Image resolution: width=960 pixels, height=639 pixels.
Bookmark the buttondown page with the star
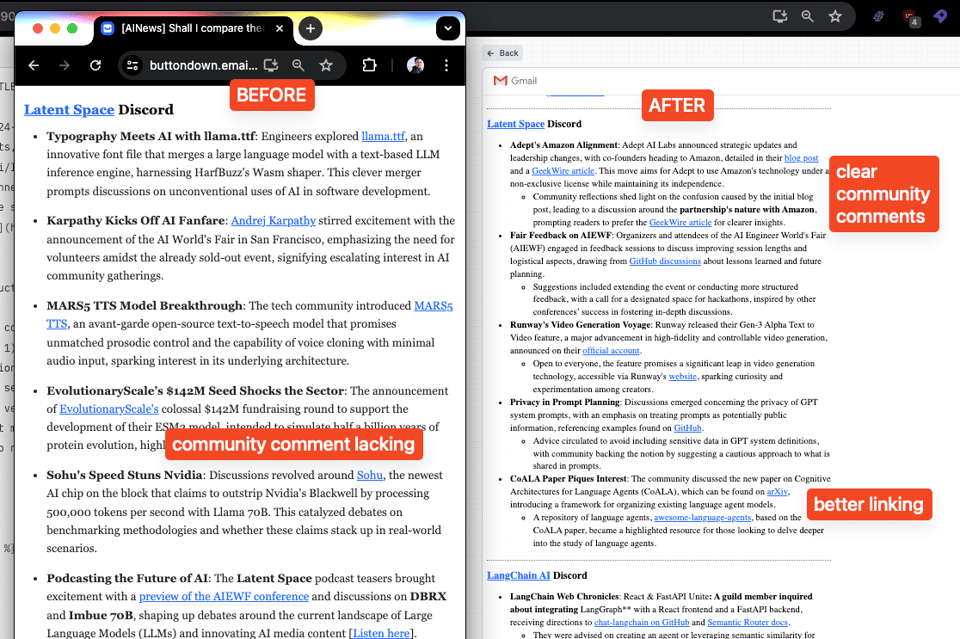coord(326,66)
